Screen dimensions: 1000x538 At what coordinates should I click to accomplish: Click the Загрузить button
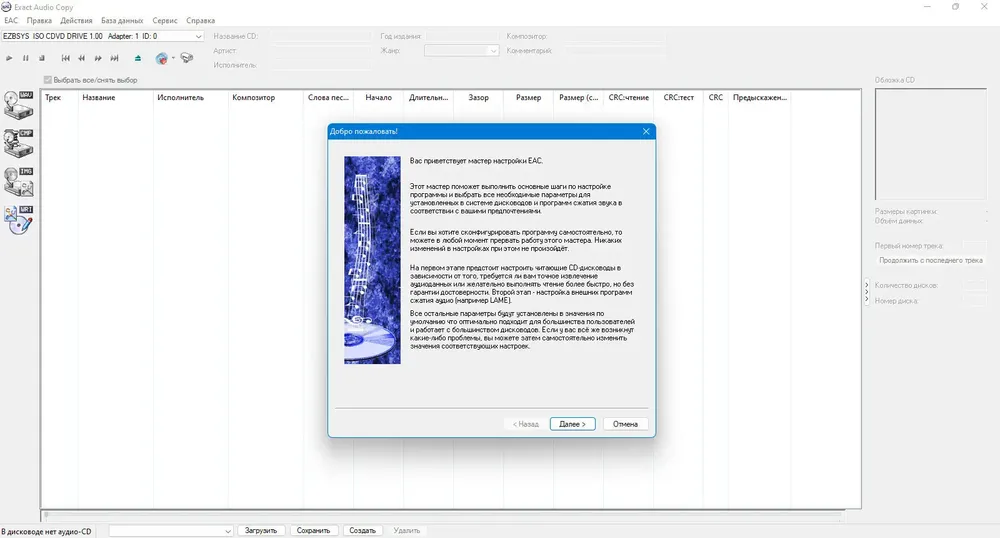(261, 530)
